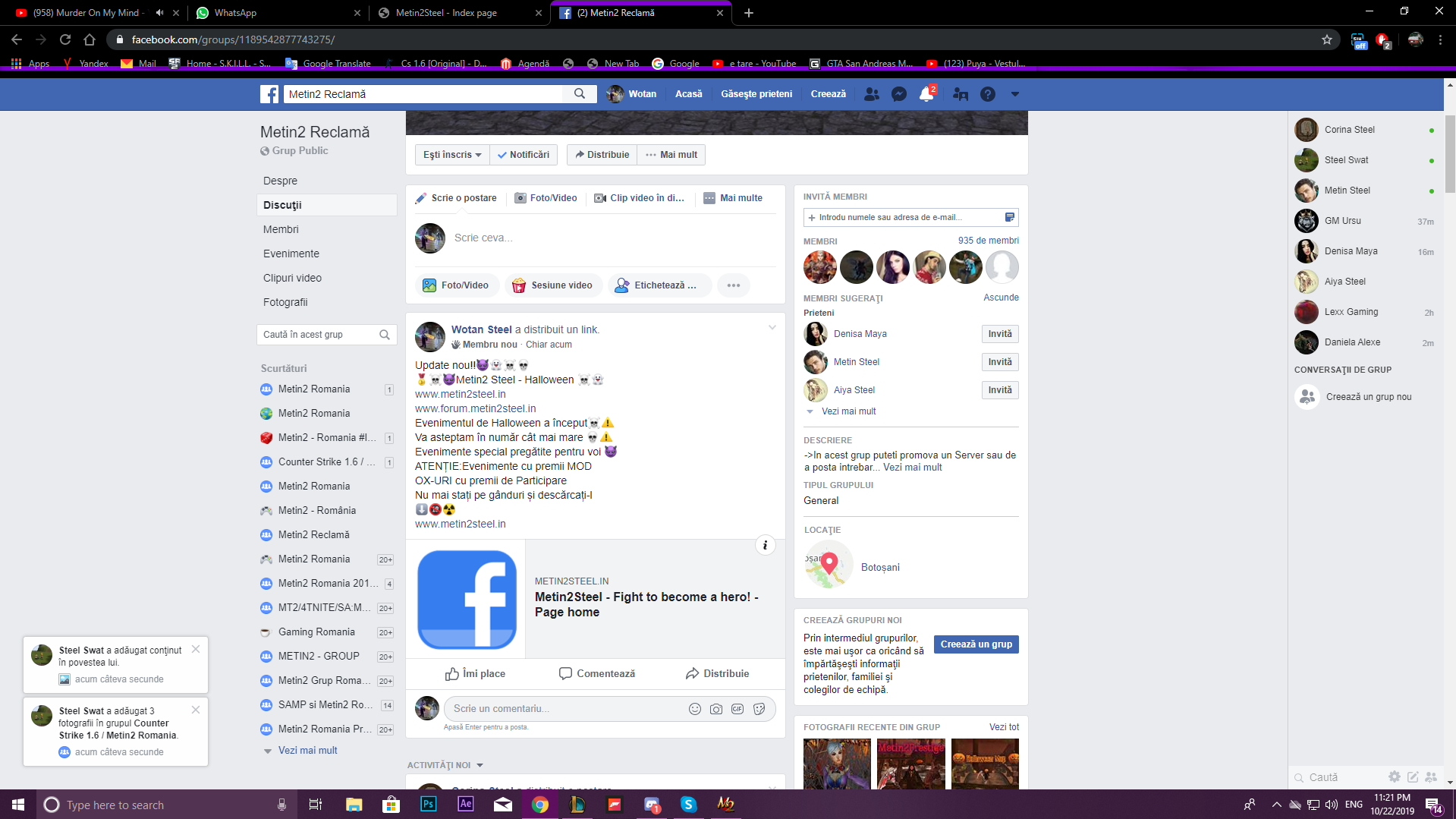This screenshot has width=1456, height=819.
Task: Bookmark this page with star icon
Action: pos(1327,39)
